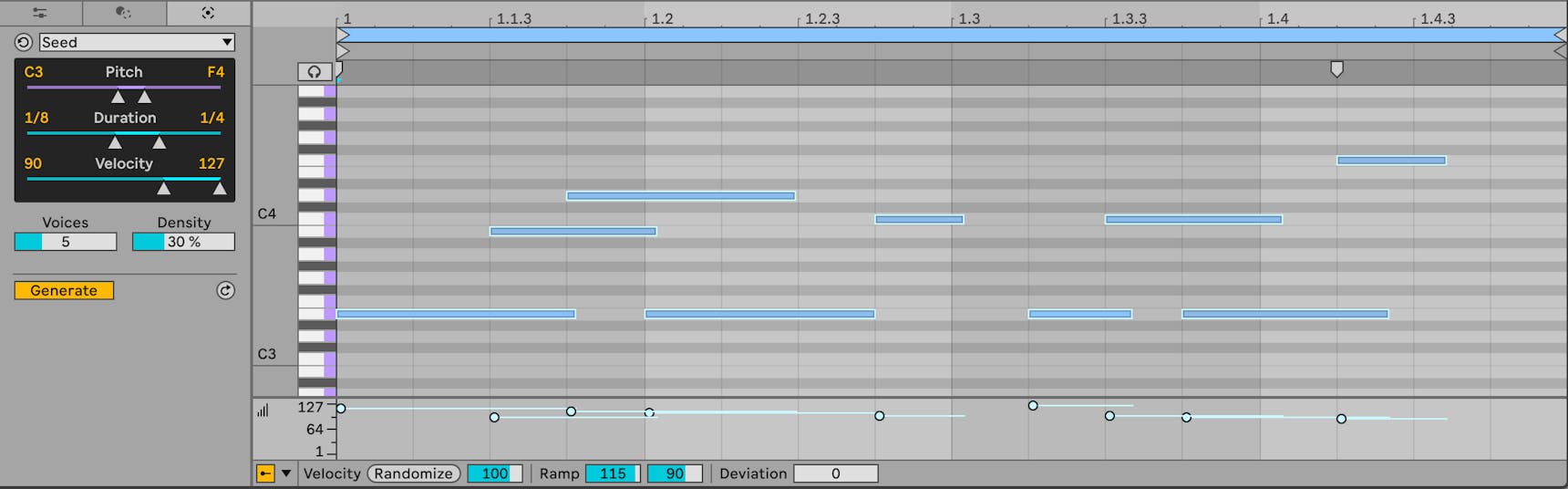Switch to the Transform tools tab

pos(124,13)
